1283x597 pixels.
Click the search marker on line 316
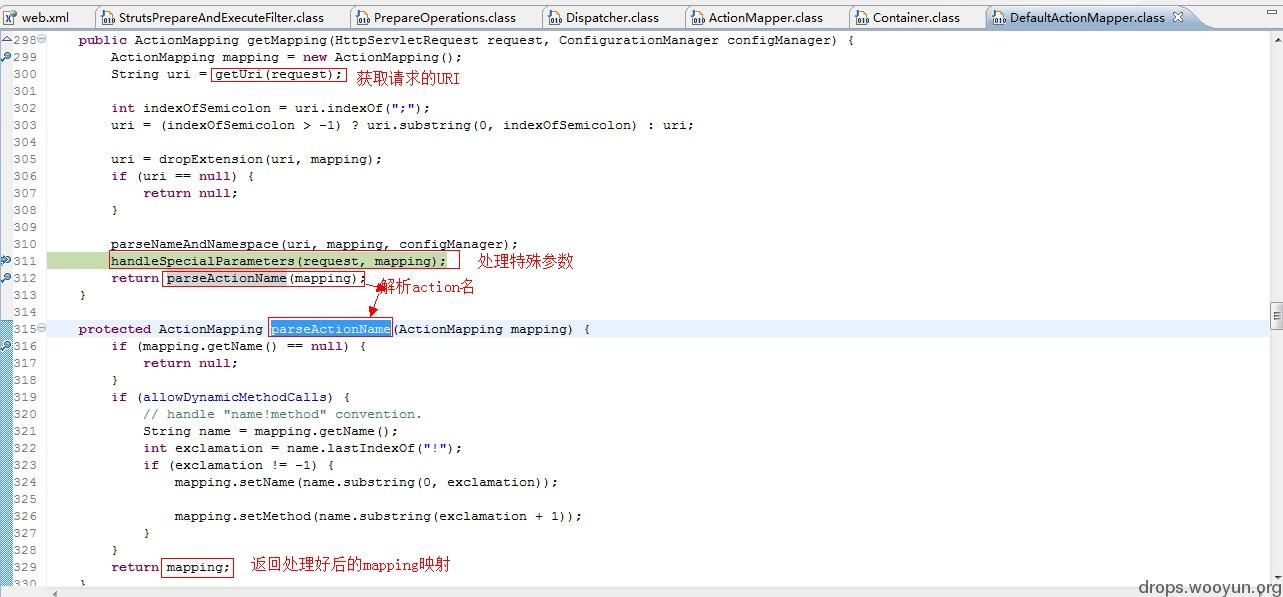(6, 346)
